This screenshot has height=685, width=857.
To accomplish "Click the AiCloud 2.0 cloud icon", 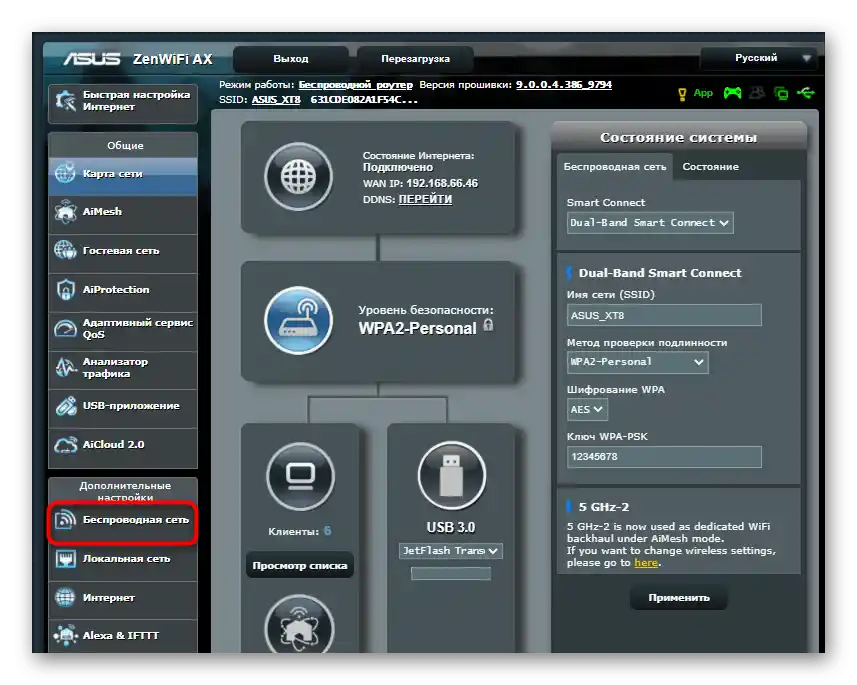I will tap(66, 444).
